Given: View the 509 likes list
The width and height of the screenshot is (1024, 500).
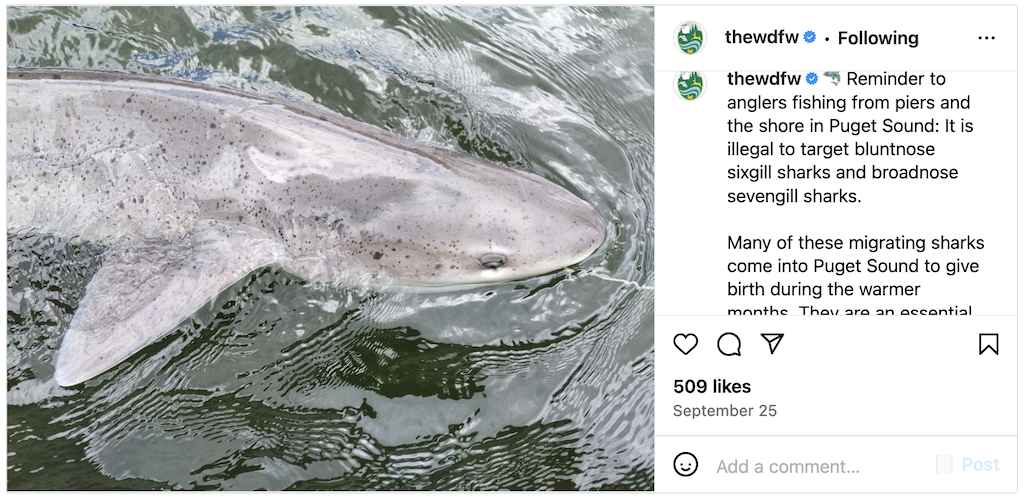Looking at the screenshot, I should [x=712, y=386].
